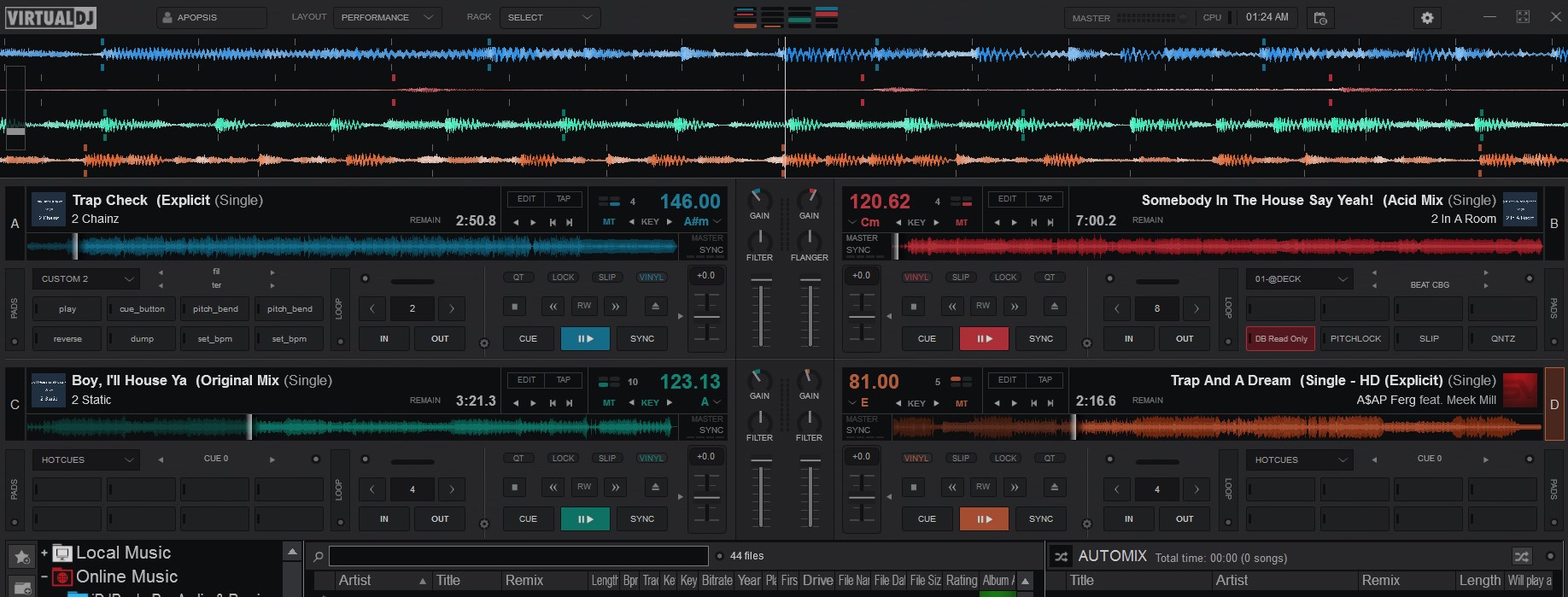Open the 01-@DECK pads dropdown on deck B
Image resolution: width=1568 pixels, height=597 pixels.
point(1299,278)
